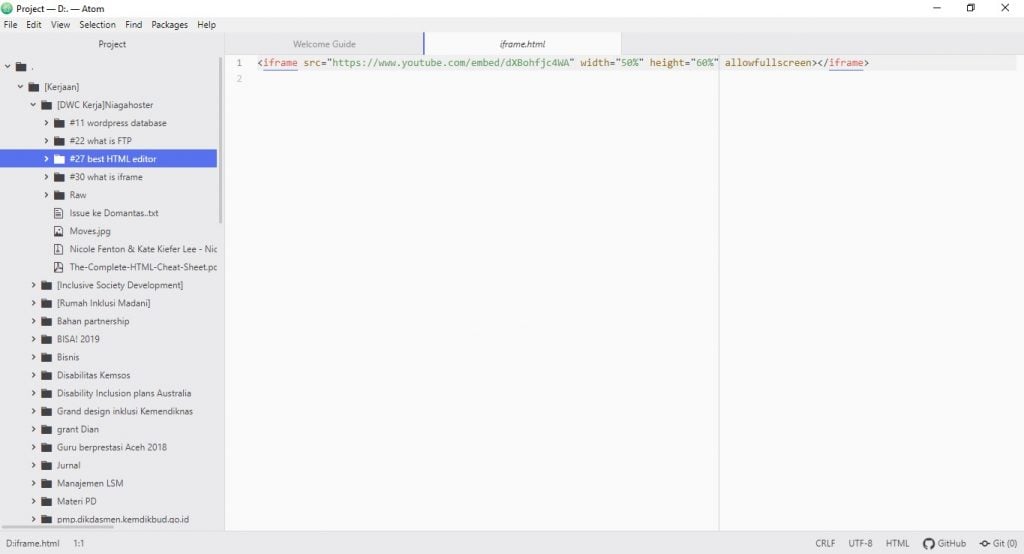
Task: Click the Manajemen LSM folder icon
Action: click(46, 483)
